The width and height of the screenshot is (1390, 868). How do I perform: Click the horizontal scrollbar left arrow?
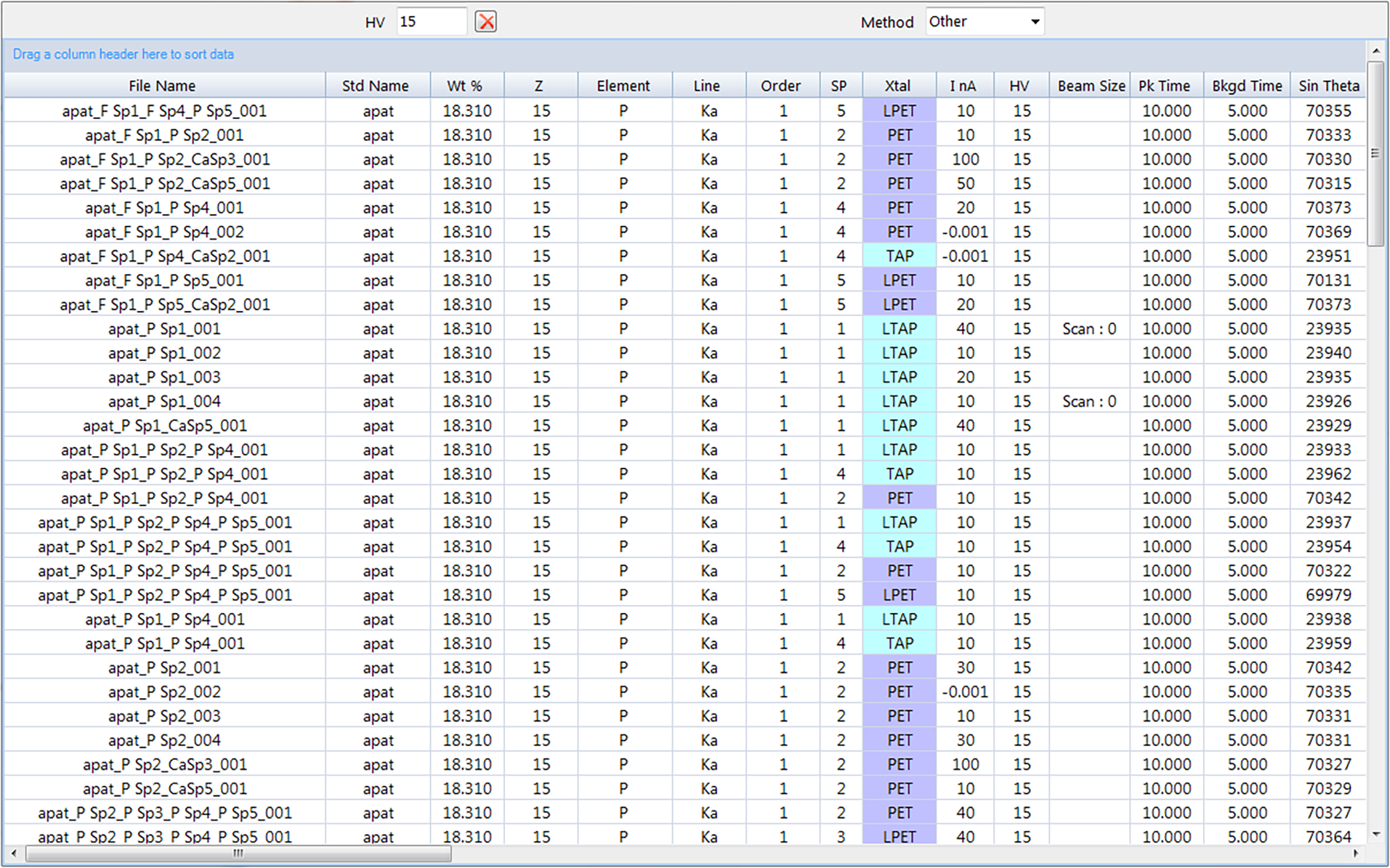(14, 853)
